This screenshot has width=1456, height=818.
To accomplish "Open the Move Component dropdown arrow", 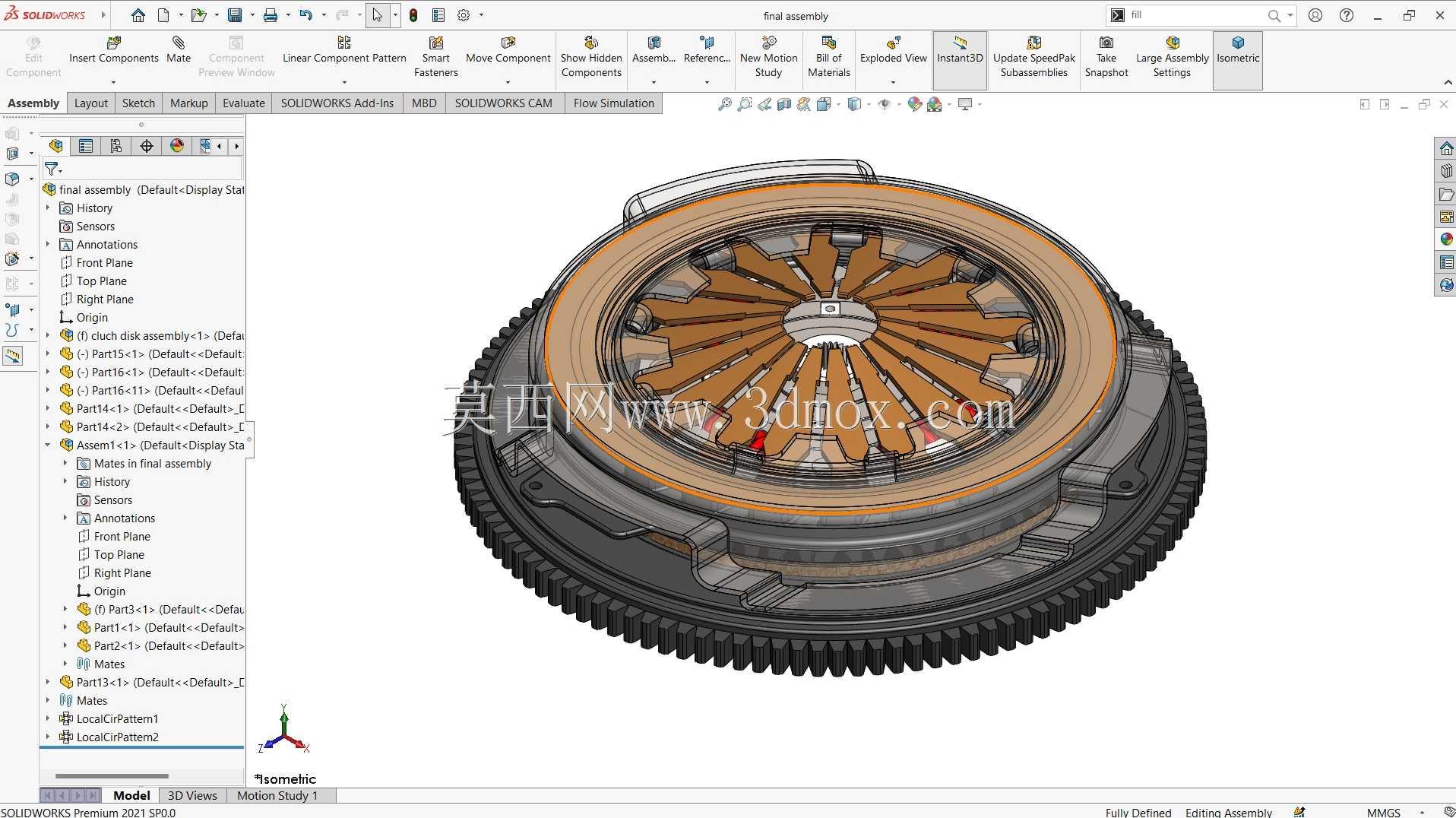I will 508,82.
